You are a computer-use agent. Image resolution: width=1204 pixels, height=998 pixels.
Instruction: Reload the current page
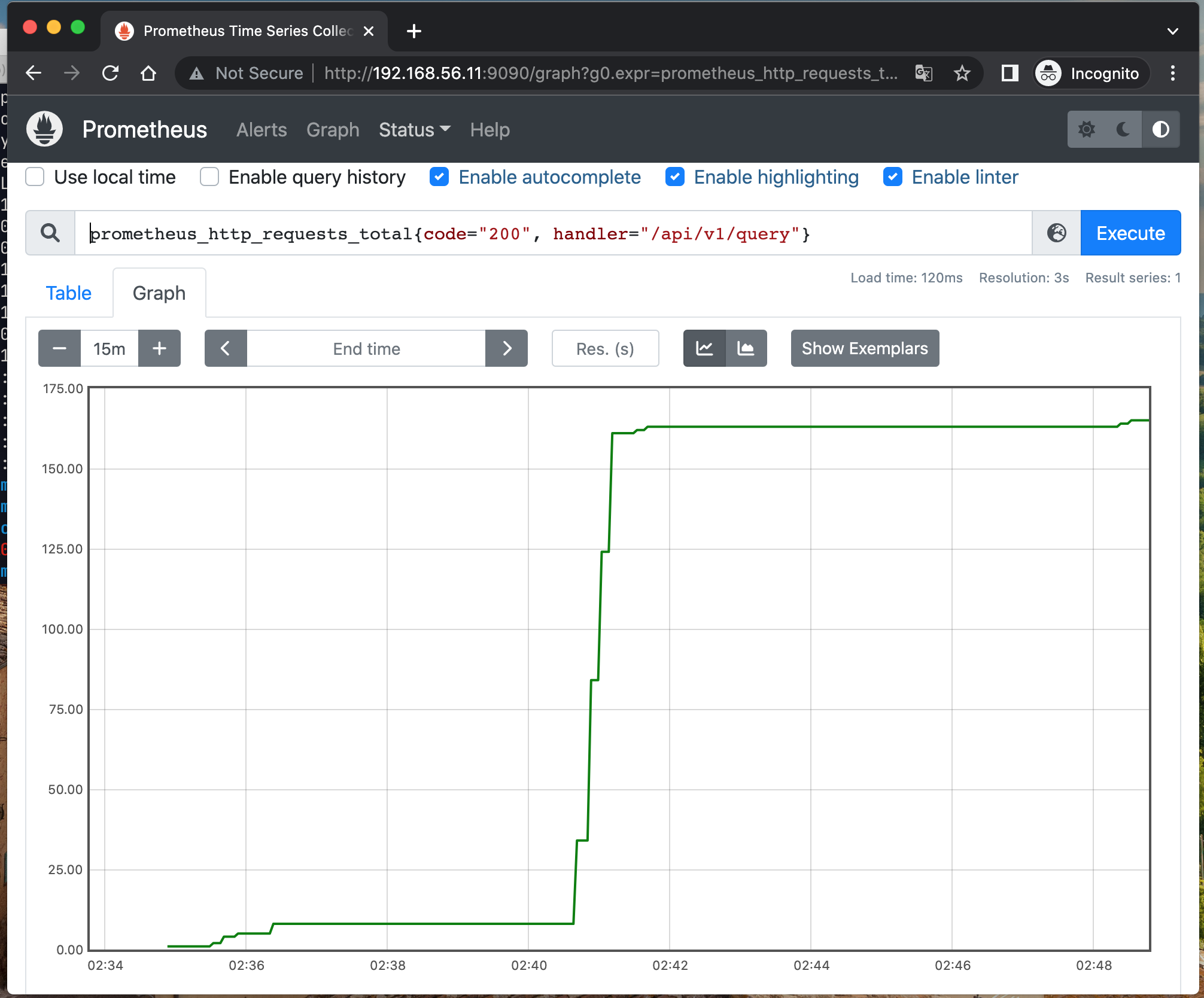tap(110, 73)
